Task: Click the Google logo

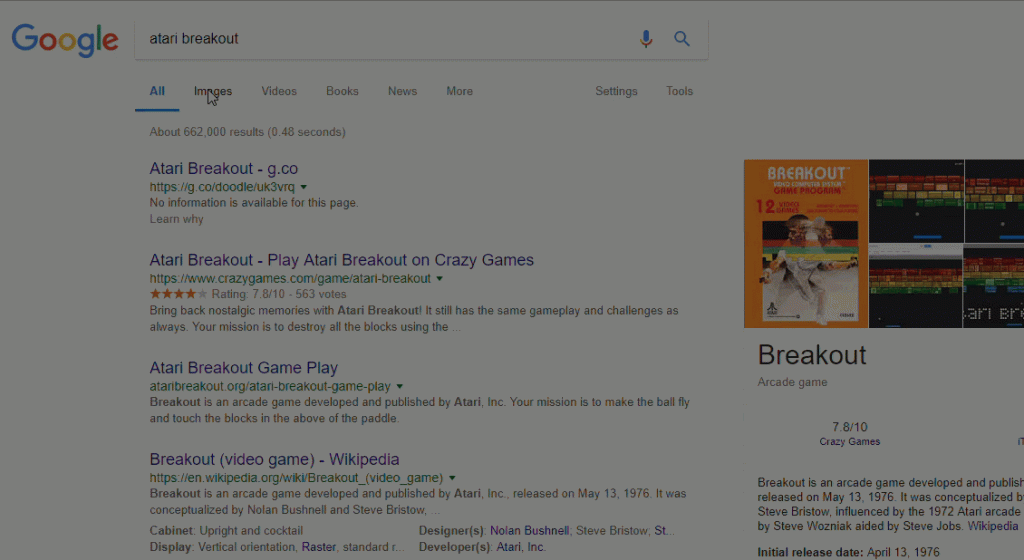Action: click(65, 39)
